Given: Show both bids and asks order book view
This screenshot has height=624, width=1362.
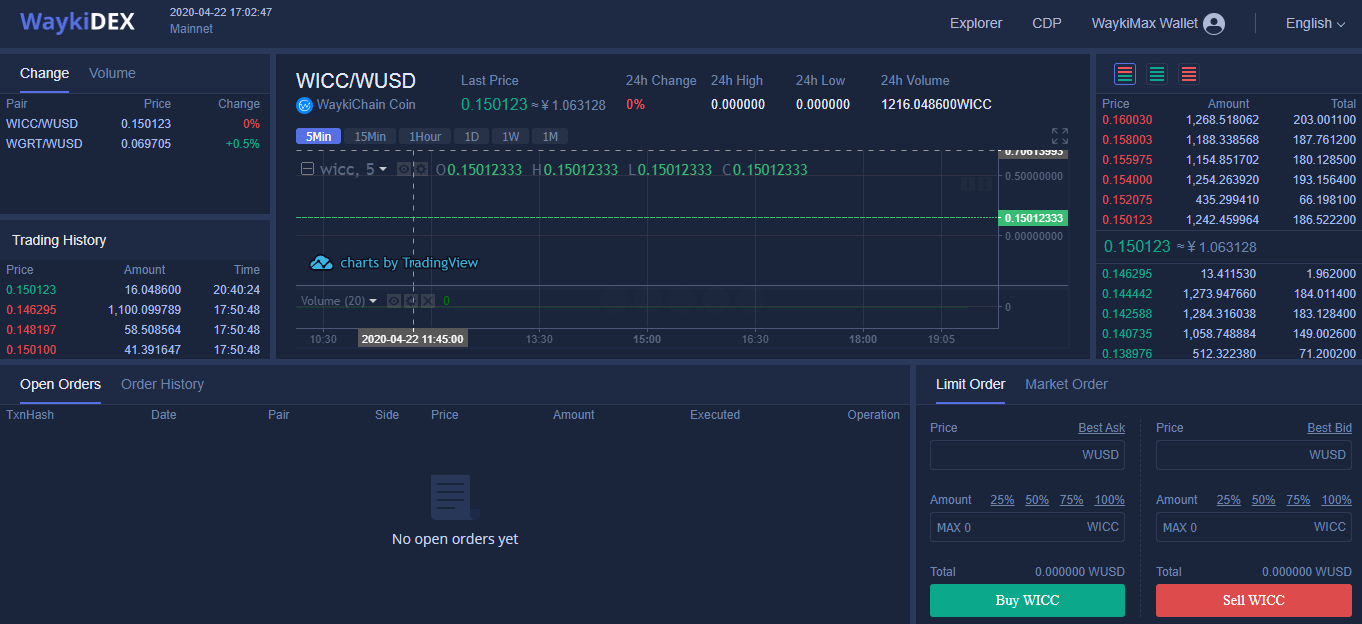Looking at the screenshot, I should tap(1125, 74).
